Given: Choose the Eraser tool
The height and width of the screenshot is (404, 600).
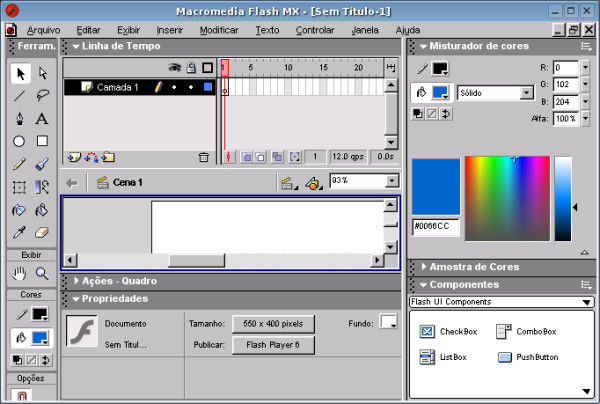Looking at the screenshot, I should 42,232.
